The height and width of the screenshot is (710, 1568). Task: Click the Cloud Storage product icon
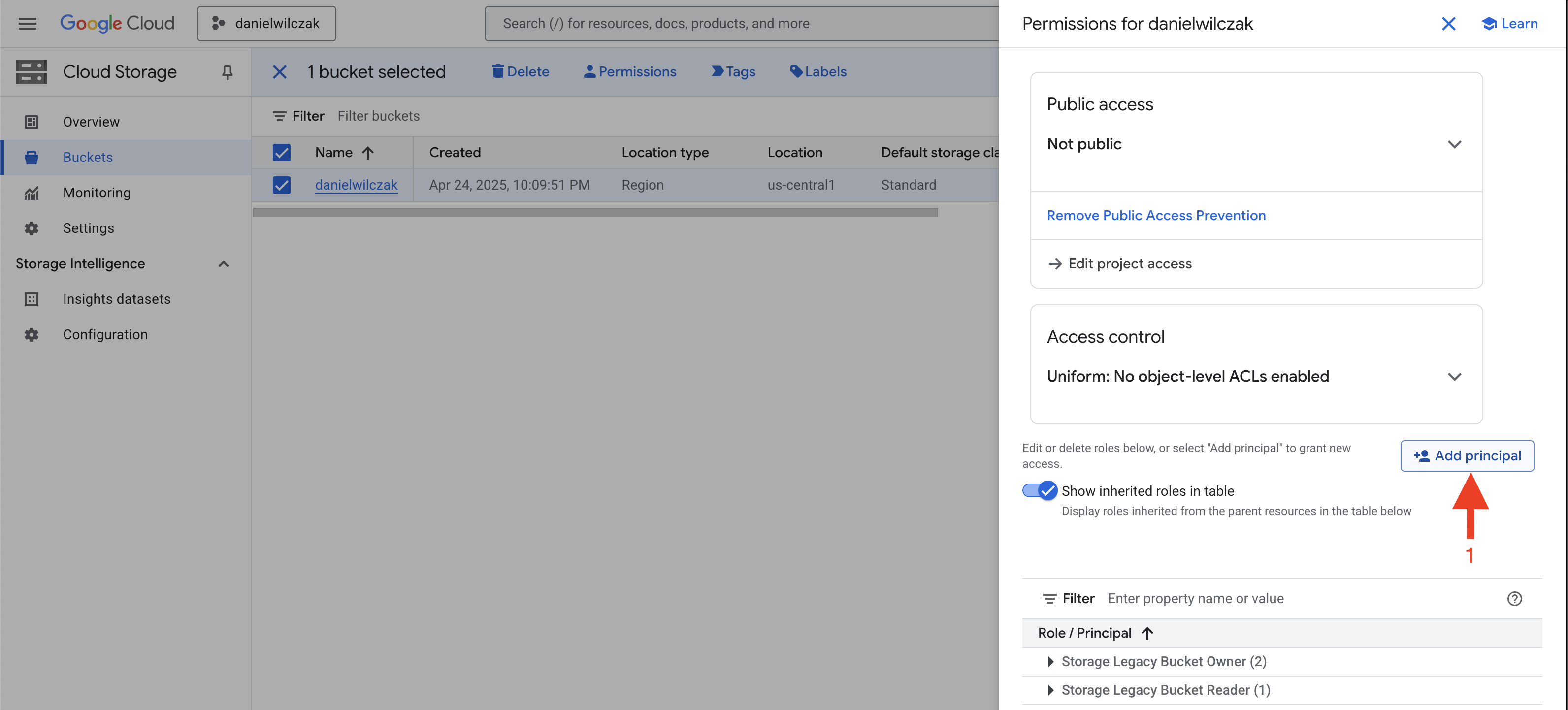[31, 72]
